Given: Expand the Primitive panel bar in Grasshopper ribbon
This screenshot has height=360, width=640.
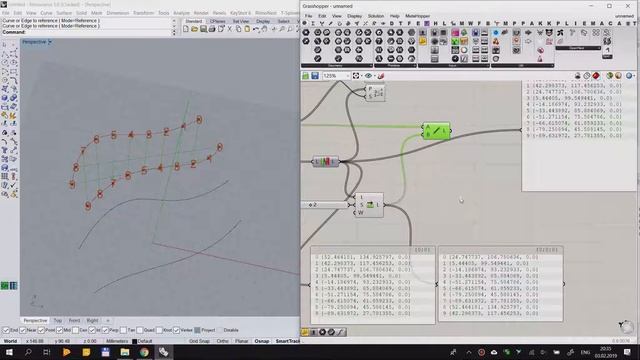Looking at the screenshot, I should (394, 65).
